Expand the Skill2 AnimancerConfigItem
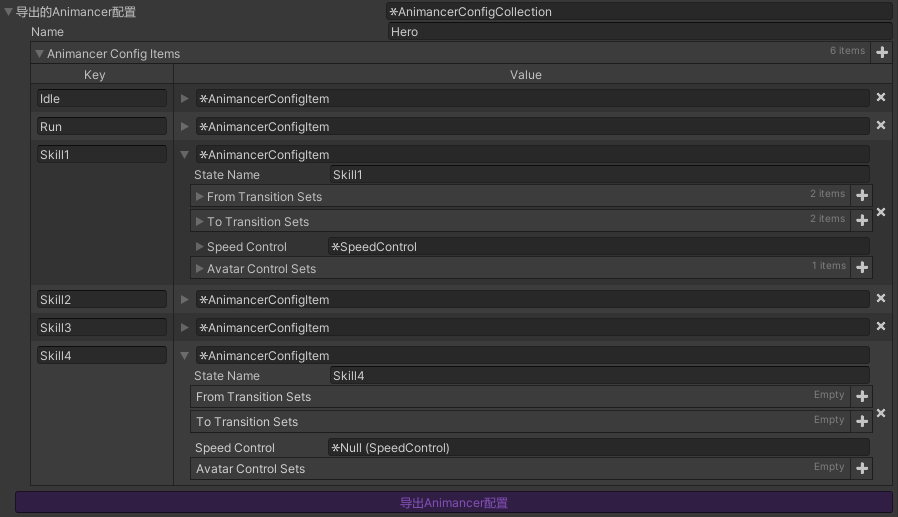898x517 pixels. click(184, 299)
